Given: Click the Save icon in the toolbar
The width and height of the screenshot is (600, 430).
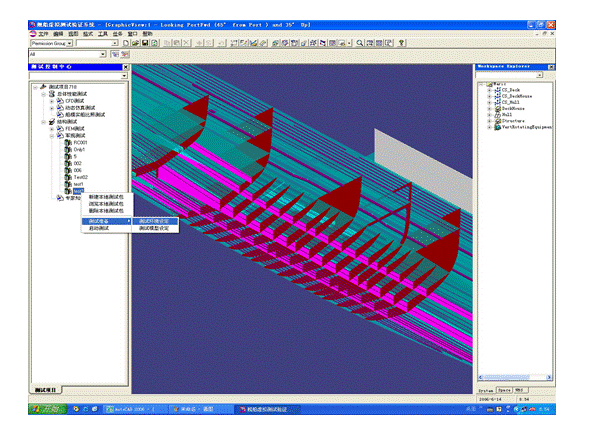Looking at the screenshot, I should pyautogui.click(x=145, y=43).
